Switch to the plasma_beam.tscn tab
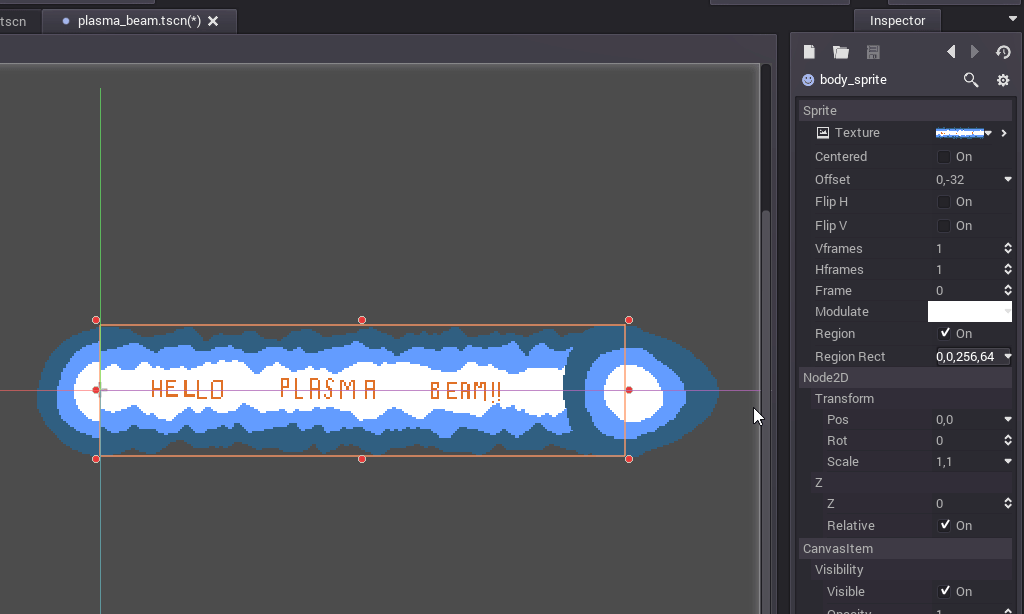 coord(139,21)
